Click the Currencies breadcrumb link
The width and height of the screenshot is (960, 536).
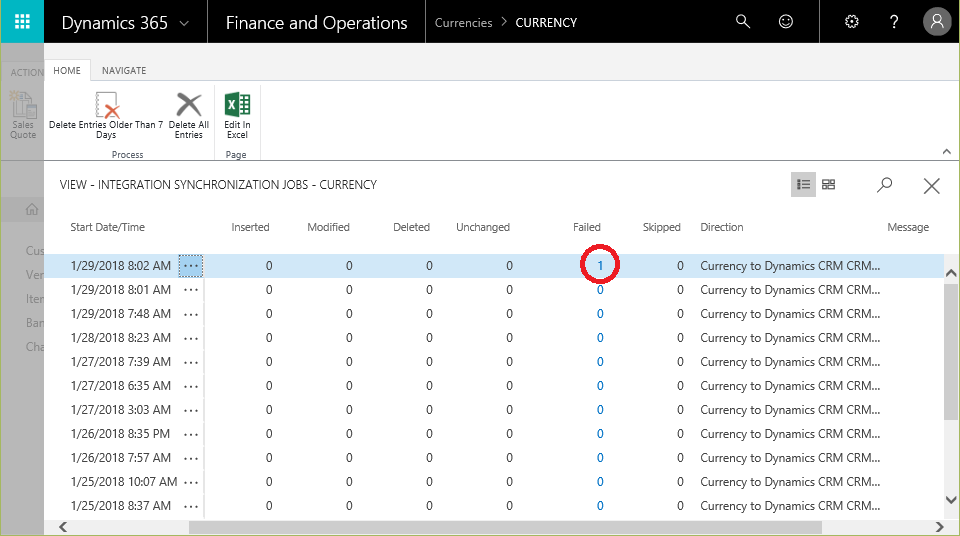click(463, 23)
